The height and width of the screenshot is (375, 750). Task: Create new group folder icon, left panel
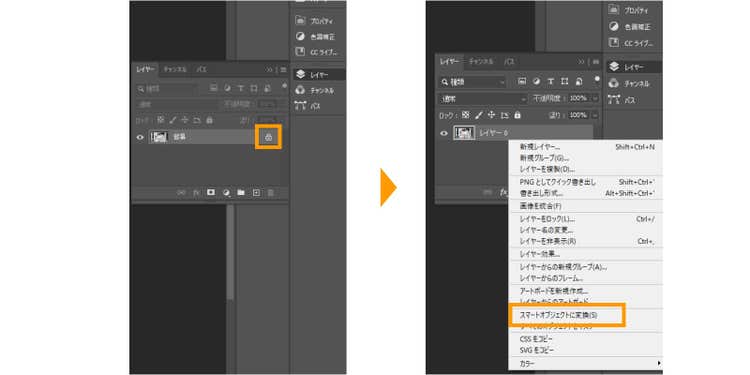[x=241, y=192]
